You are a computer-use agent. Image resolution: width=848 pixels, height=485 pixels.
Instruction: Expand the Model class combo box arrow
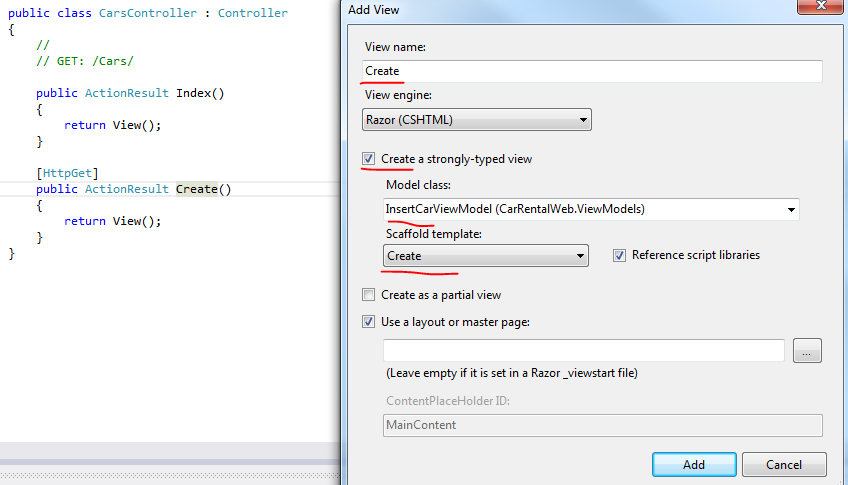pos(791,209)
